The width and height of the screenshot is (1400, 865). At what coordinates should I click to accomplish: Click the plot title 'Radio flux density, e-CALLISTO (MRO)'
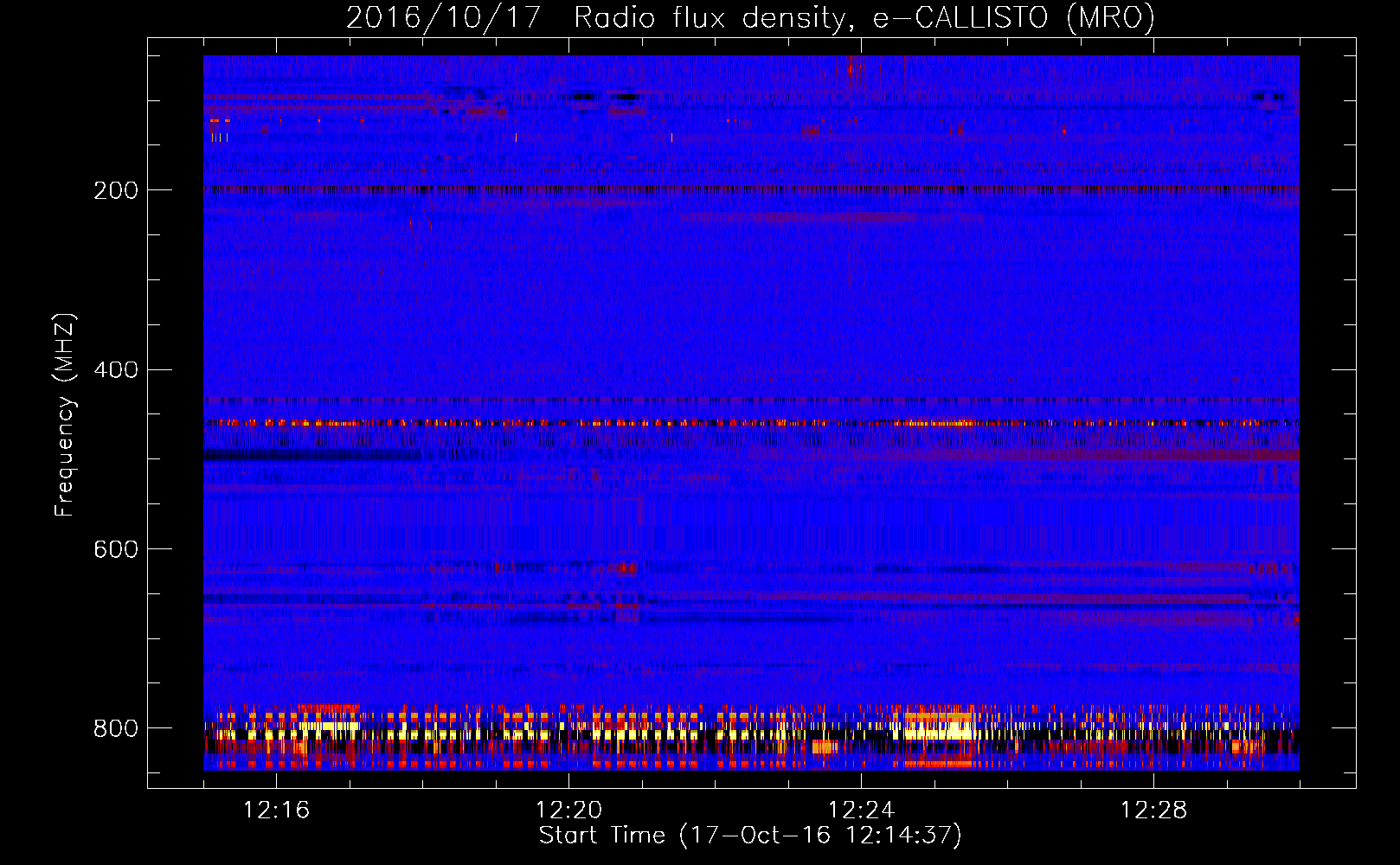click(x=864, y=17)
